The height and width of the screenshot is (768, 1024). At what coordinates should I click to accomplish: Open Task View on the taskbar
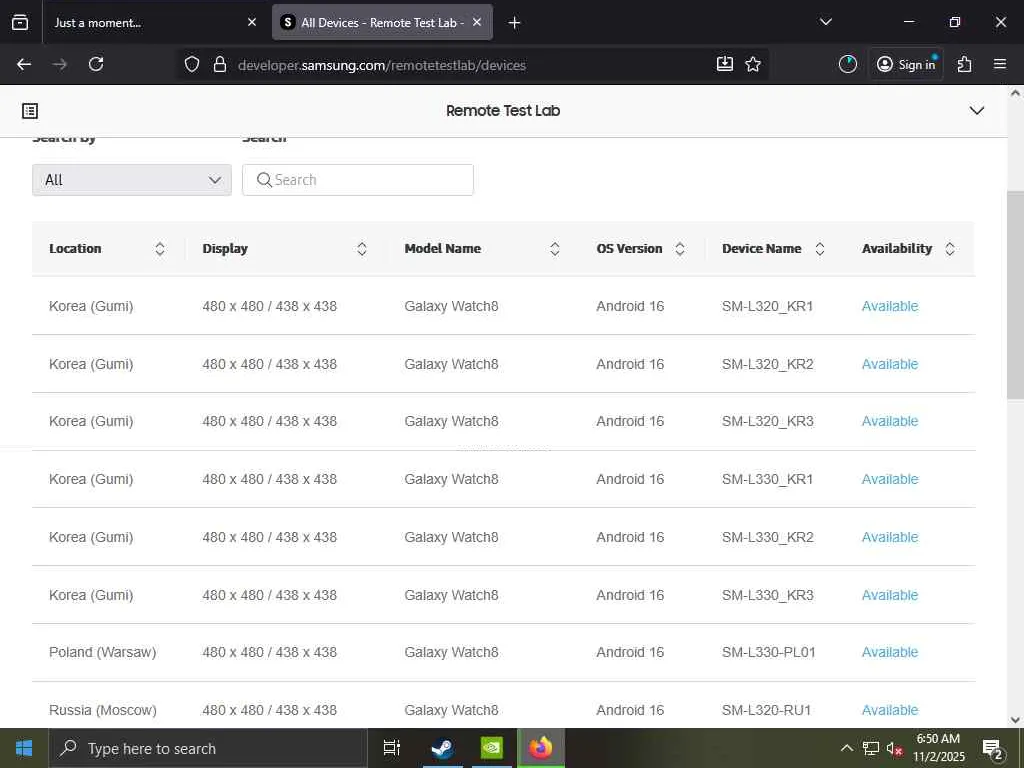point(391,748)
